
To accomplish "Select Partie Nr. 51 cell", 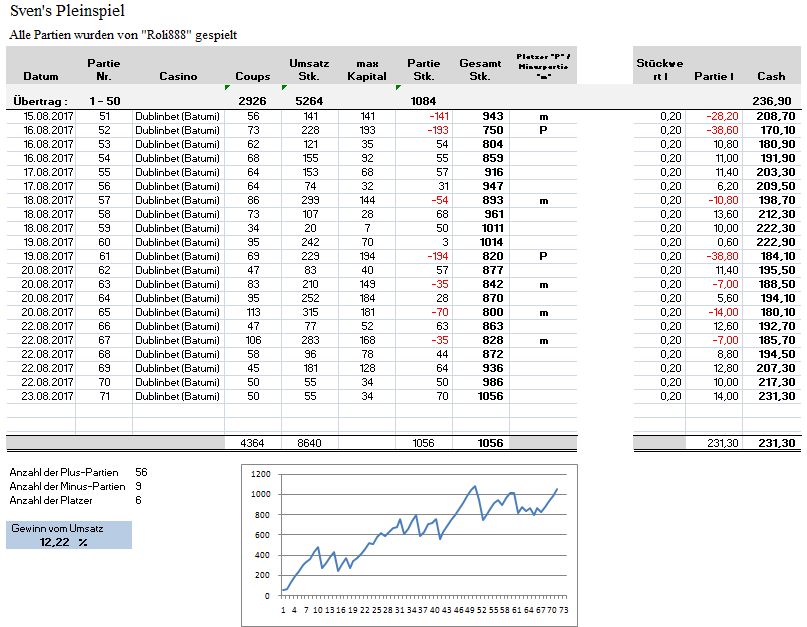I will [104, 116].
